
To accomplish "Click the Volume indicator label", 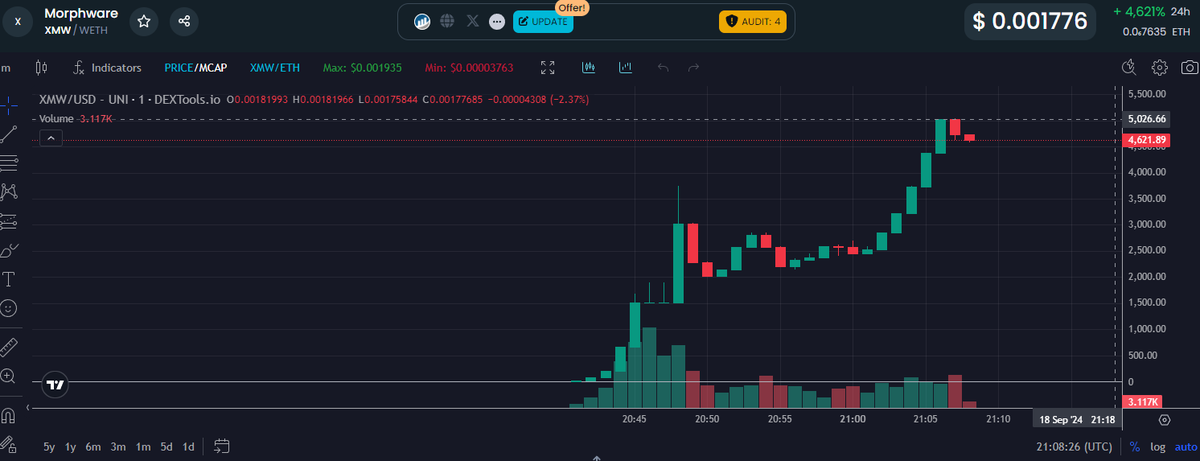I will click(56, 119).
